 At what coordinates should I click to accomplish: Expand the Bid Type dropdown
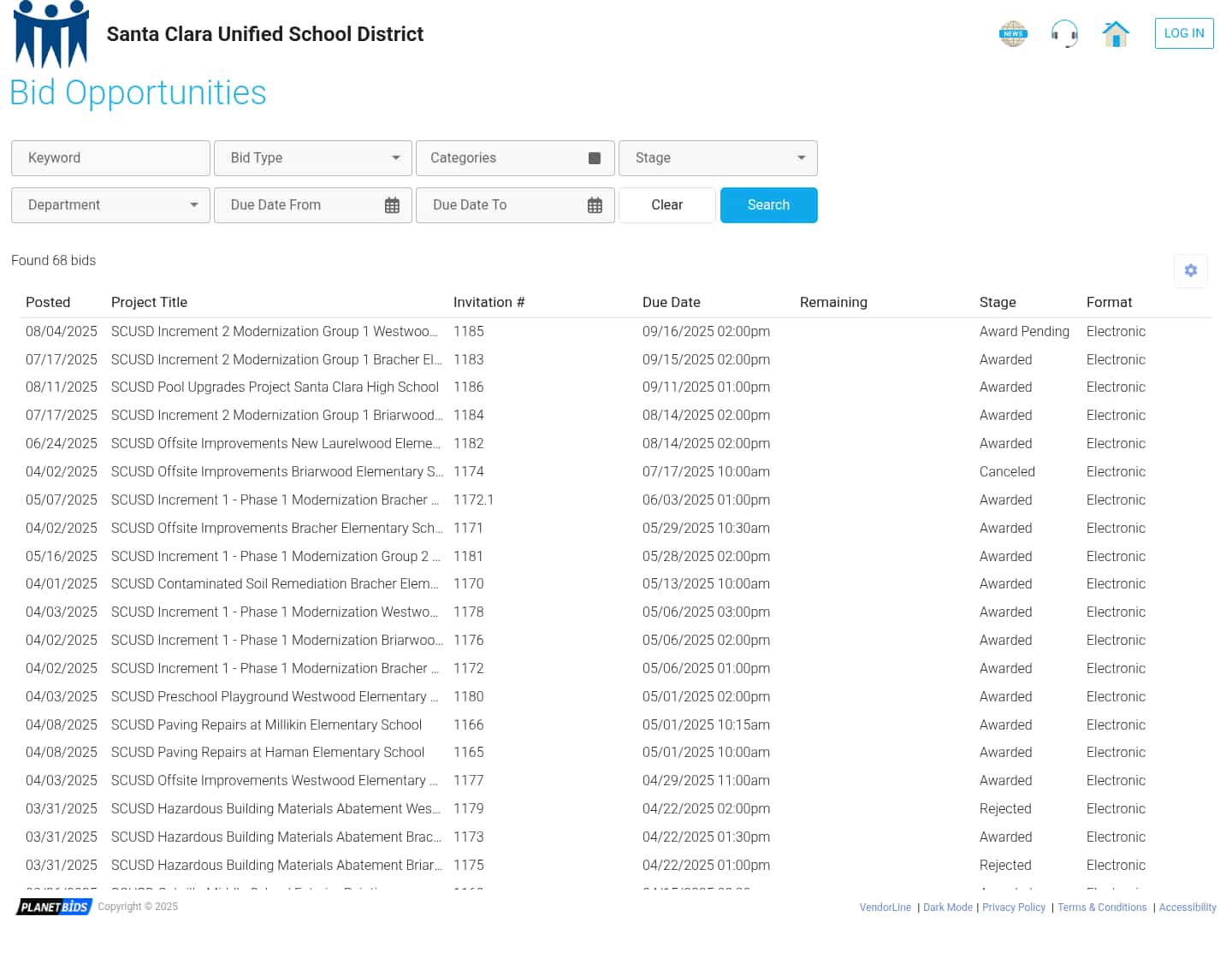coord(312,158)
